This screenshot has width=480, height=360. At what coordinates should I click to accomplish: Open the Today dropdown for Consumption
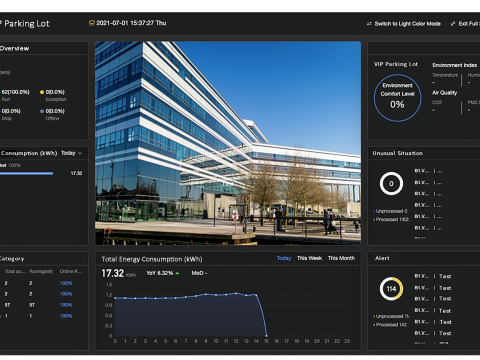pos(71,153)
